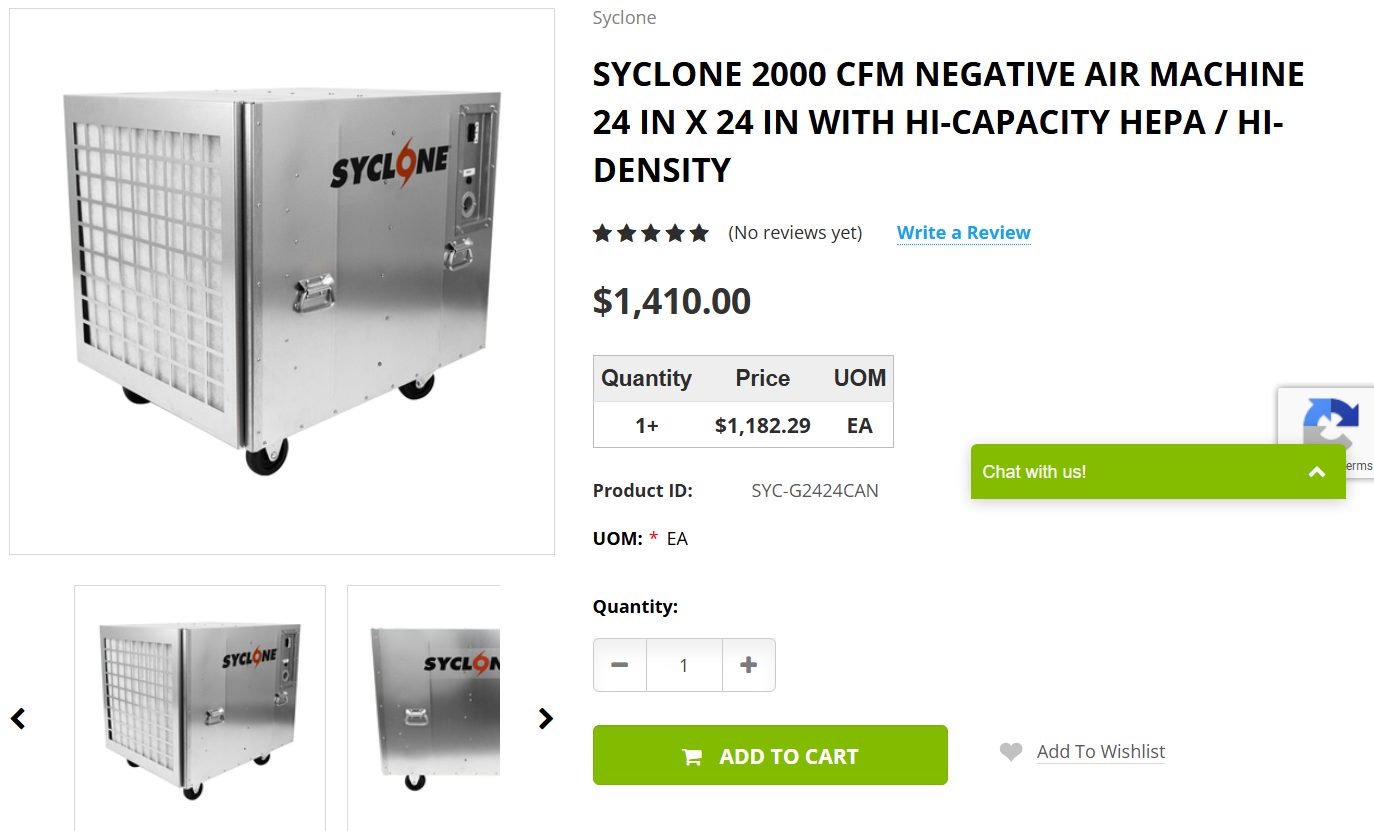Click the five-star rating icons
Screen dimensions: 1374x831
point(650,233)
